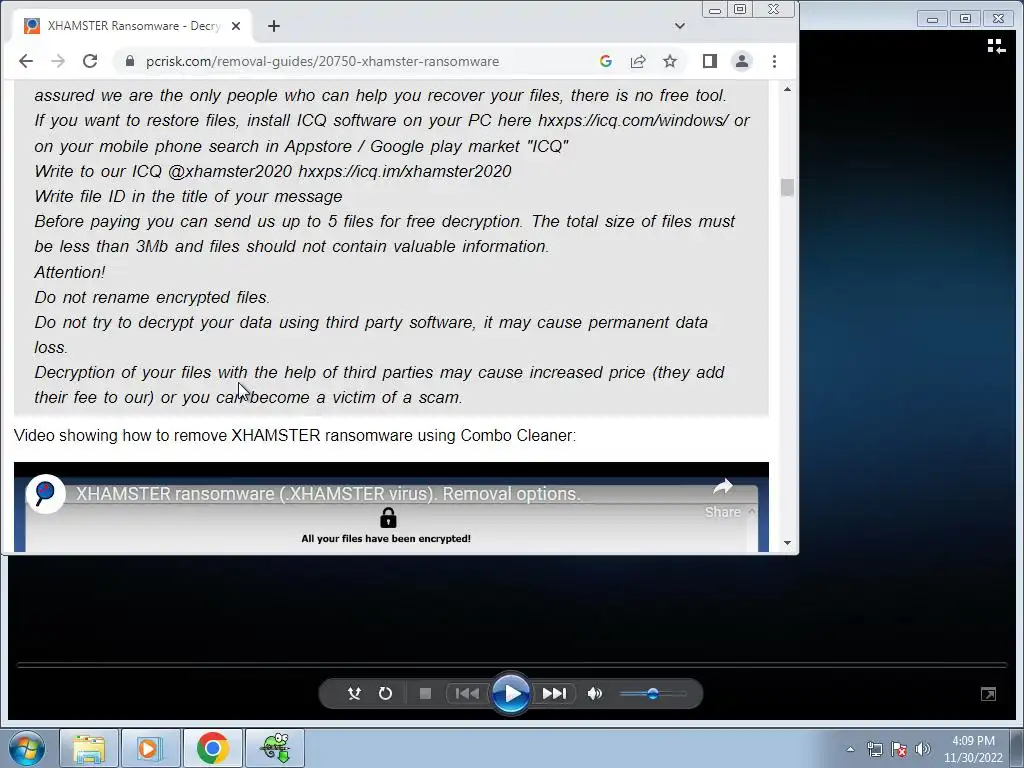The width and height of the screenshot is (1024, 768).
Task: Turn on shuffle in Media Player
Action: pyautogui.click(x=354, y=694)
